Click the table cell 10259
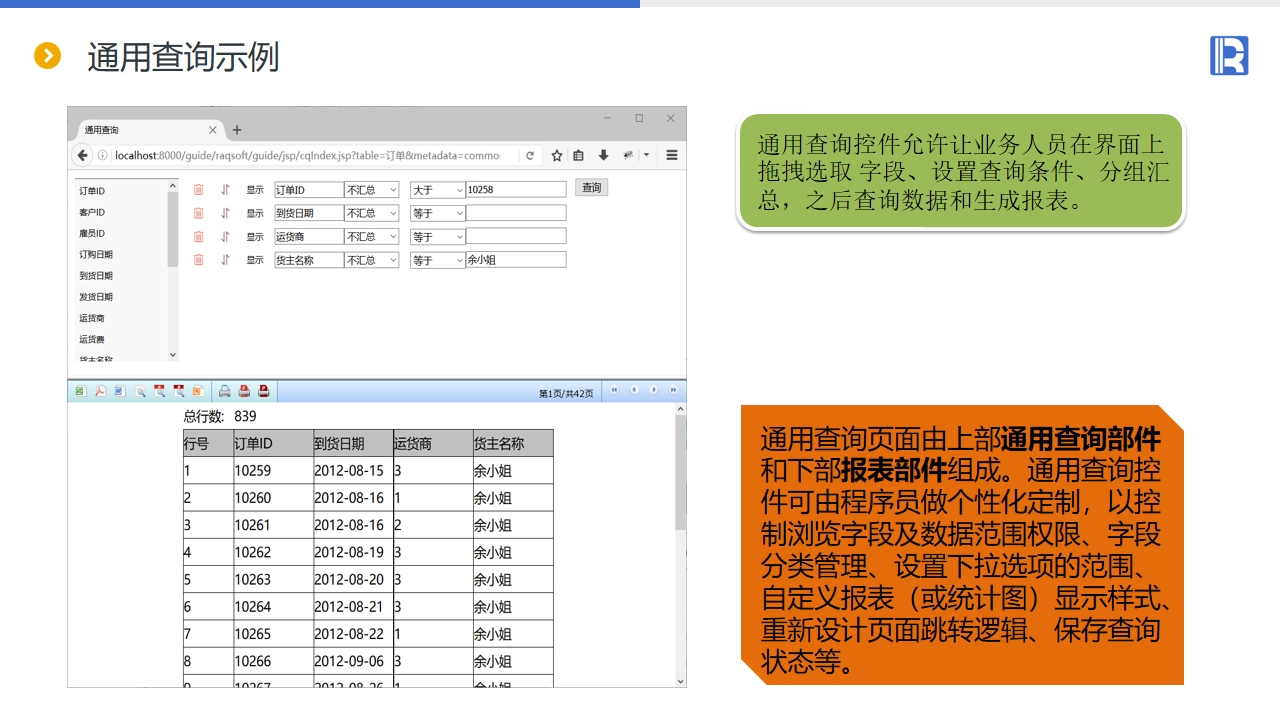Screen dimensions: 1280x720 [x=273, y=471]
